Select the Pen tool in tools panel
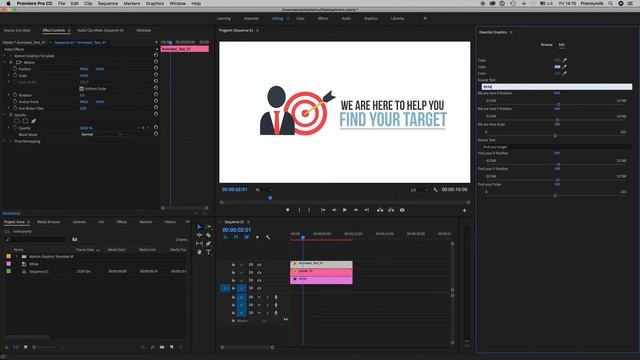This screenshot has height=360, width=640. [x=209, y=244]
